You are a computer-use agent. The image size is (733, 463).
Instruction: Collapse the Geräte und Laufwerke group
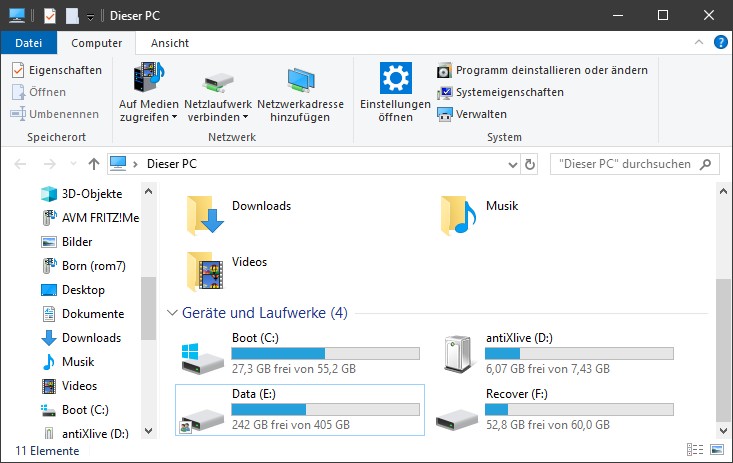[x=172, y=313]
